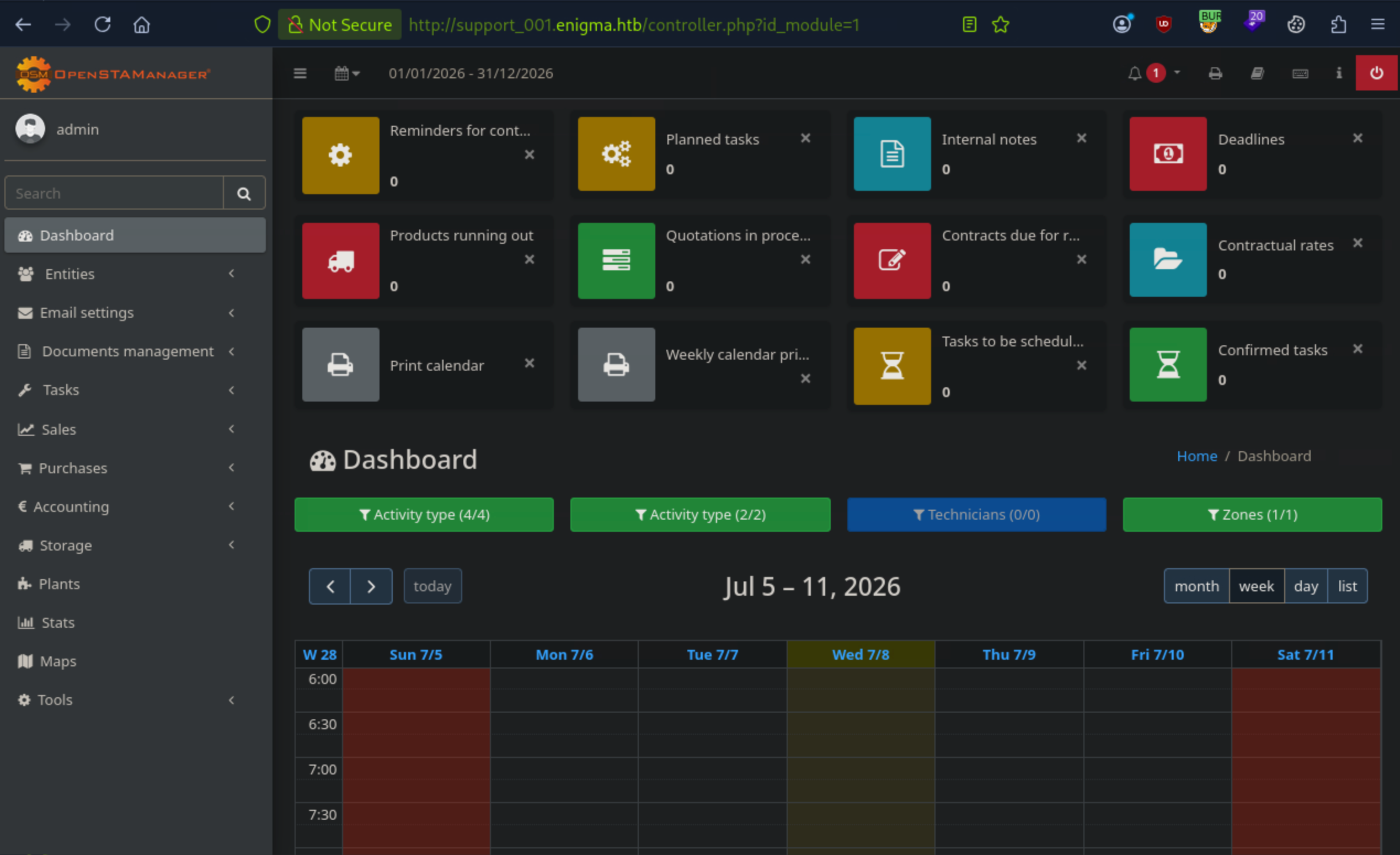Switch calendar to list view
Viewport: 1400px width, 855px height.
coord(1346,586)
